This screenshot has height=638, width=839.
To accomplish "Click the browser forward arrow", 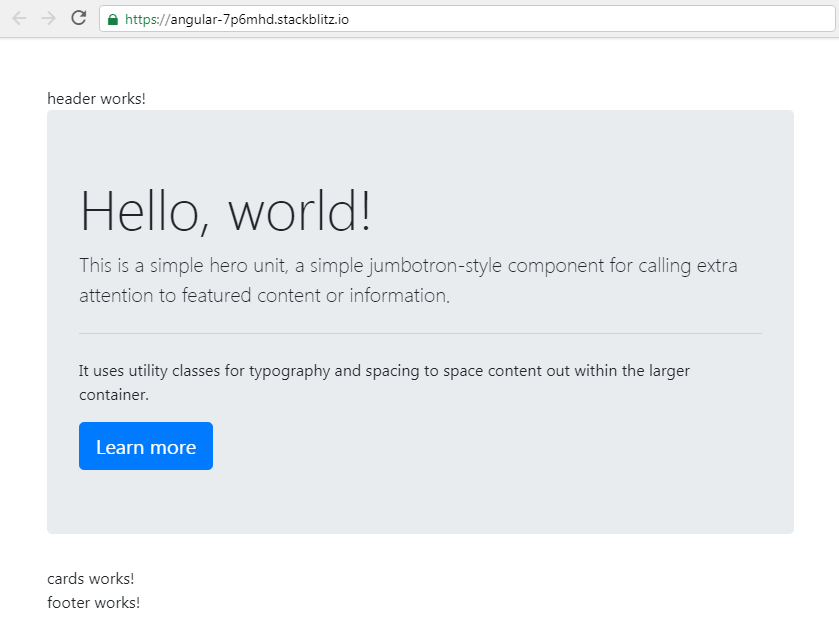I will pyautogui.click(x=49, y=19).
